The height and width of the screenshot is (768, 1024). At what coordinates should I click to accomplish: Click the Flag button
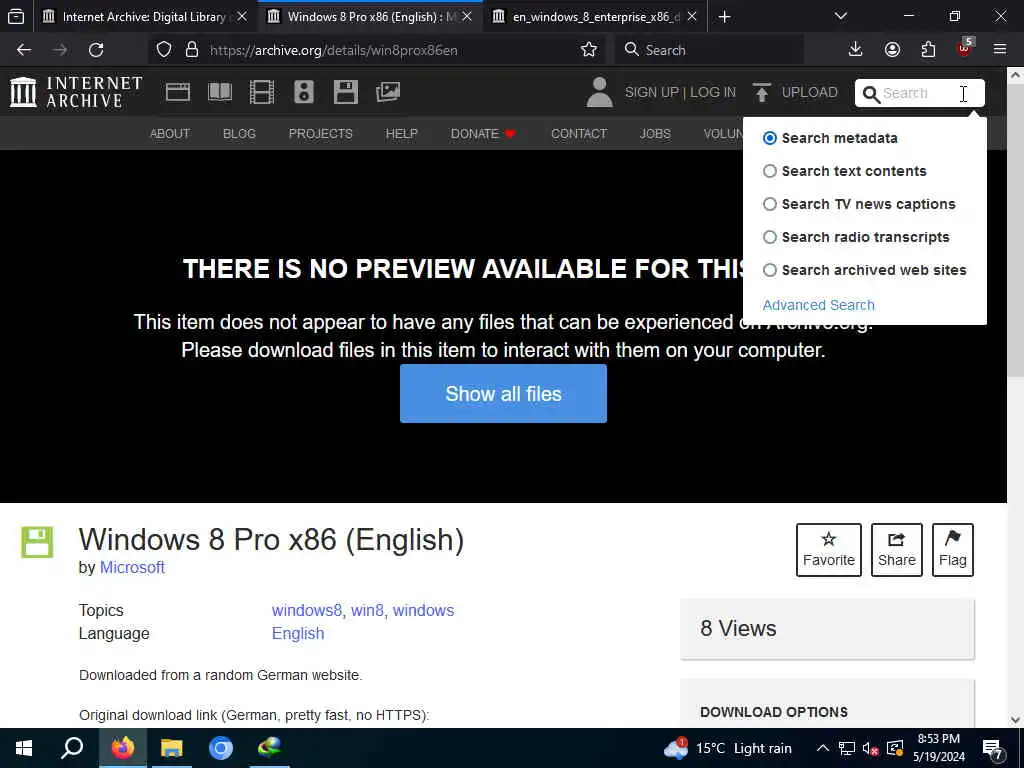pos(953,550)
